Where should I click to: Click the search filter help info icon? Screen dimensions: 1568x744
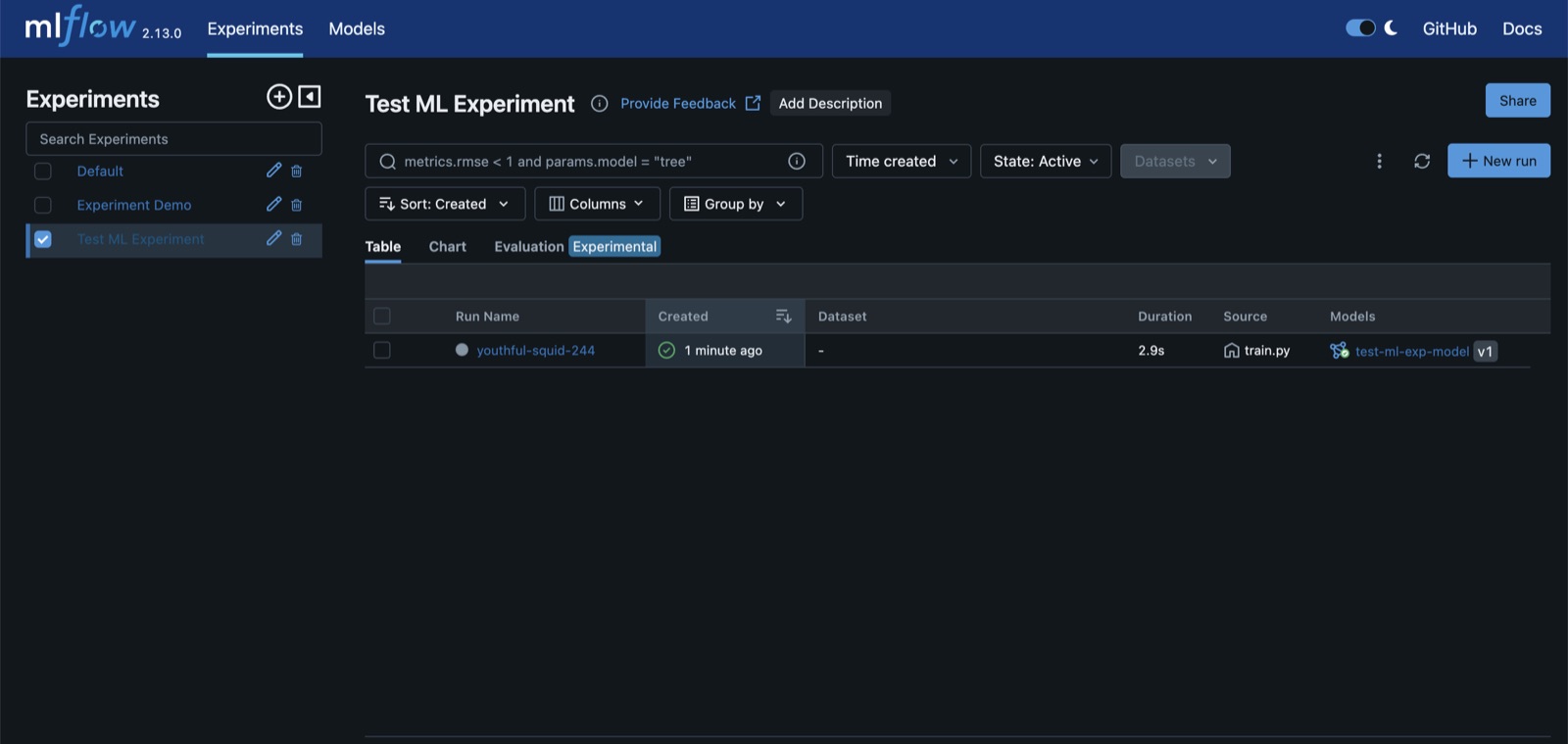[x=797, y=161]
